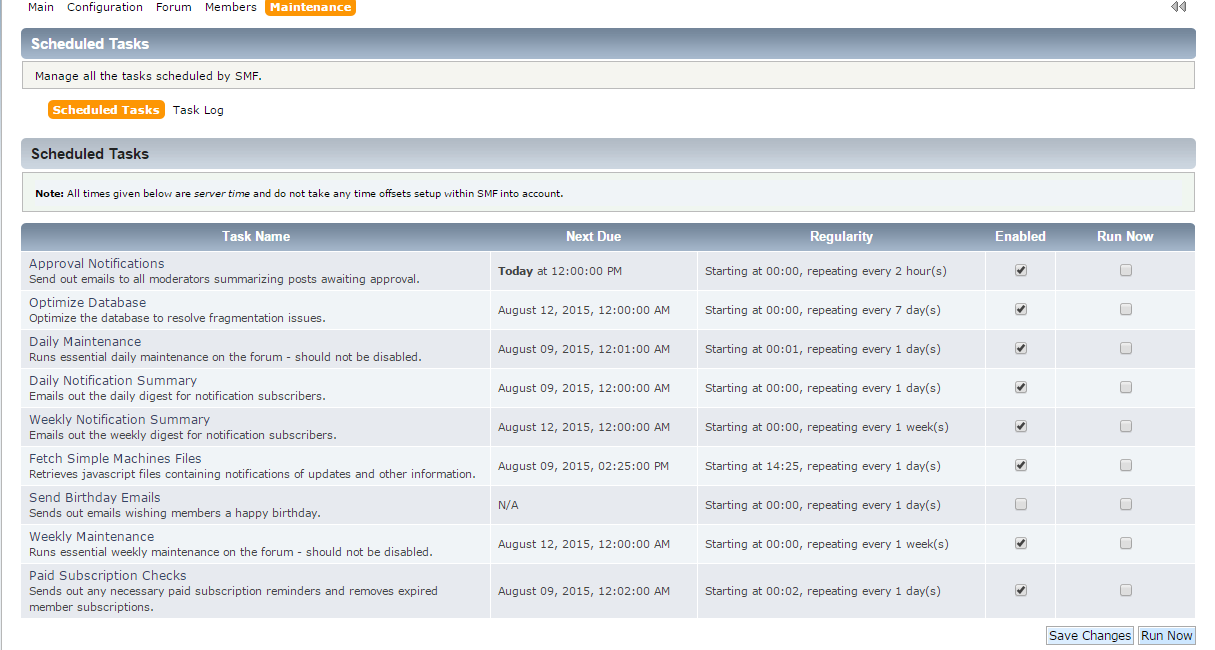Image resolution: width=1215 pixels, height=650 pixels.
Task: Click the 'N/A' next due cell
Action: pyautogui.click(x=508, y=505)
